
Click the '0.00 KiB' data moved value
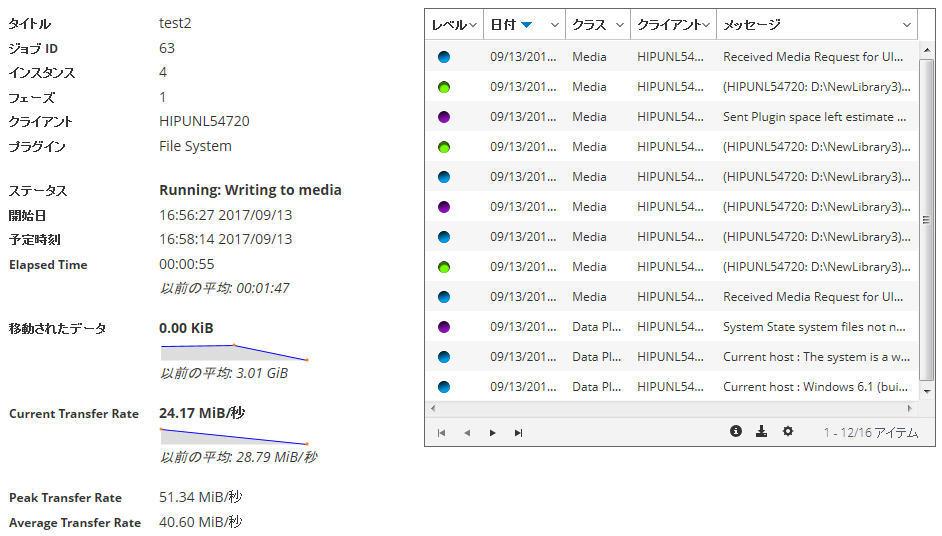[x=186, y=328]
